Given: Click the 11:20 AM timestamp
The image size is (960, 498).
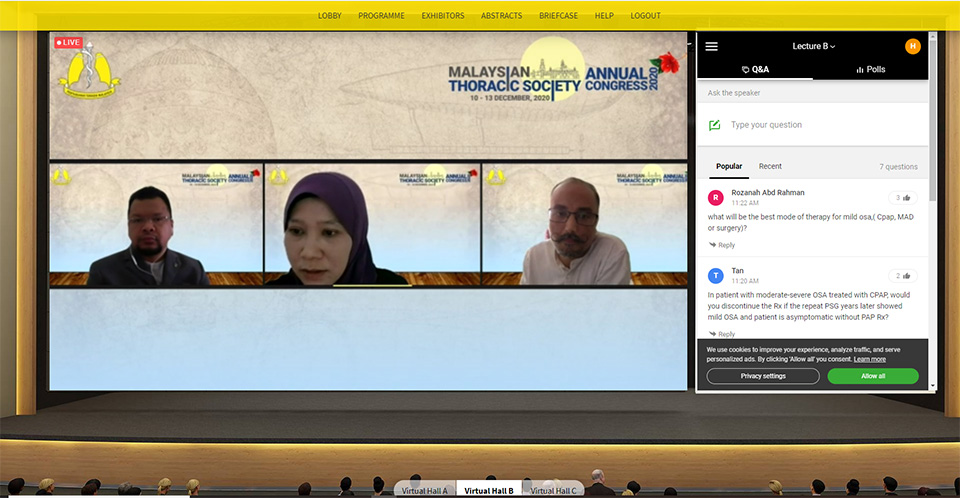Looking at the screenshot, I should pyautogui.click(x=744, y=281).
